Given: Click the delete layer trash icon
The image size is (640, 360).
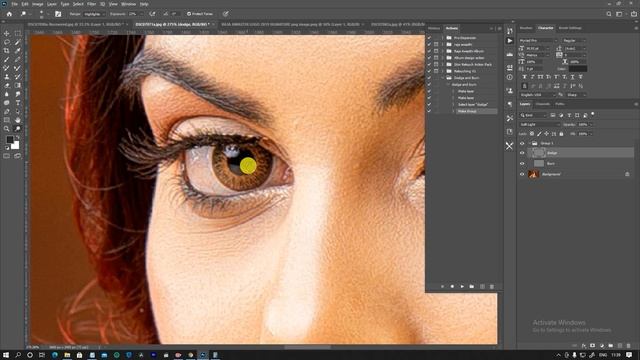Looking at the screenshot, I should (629, 346).
